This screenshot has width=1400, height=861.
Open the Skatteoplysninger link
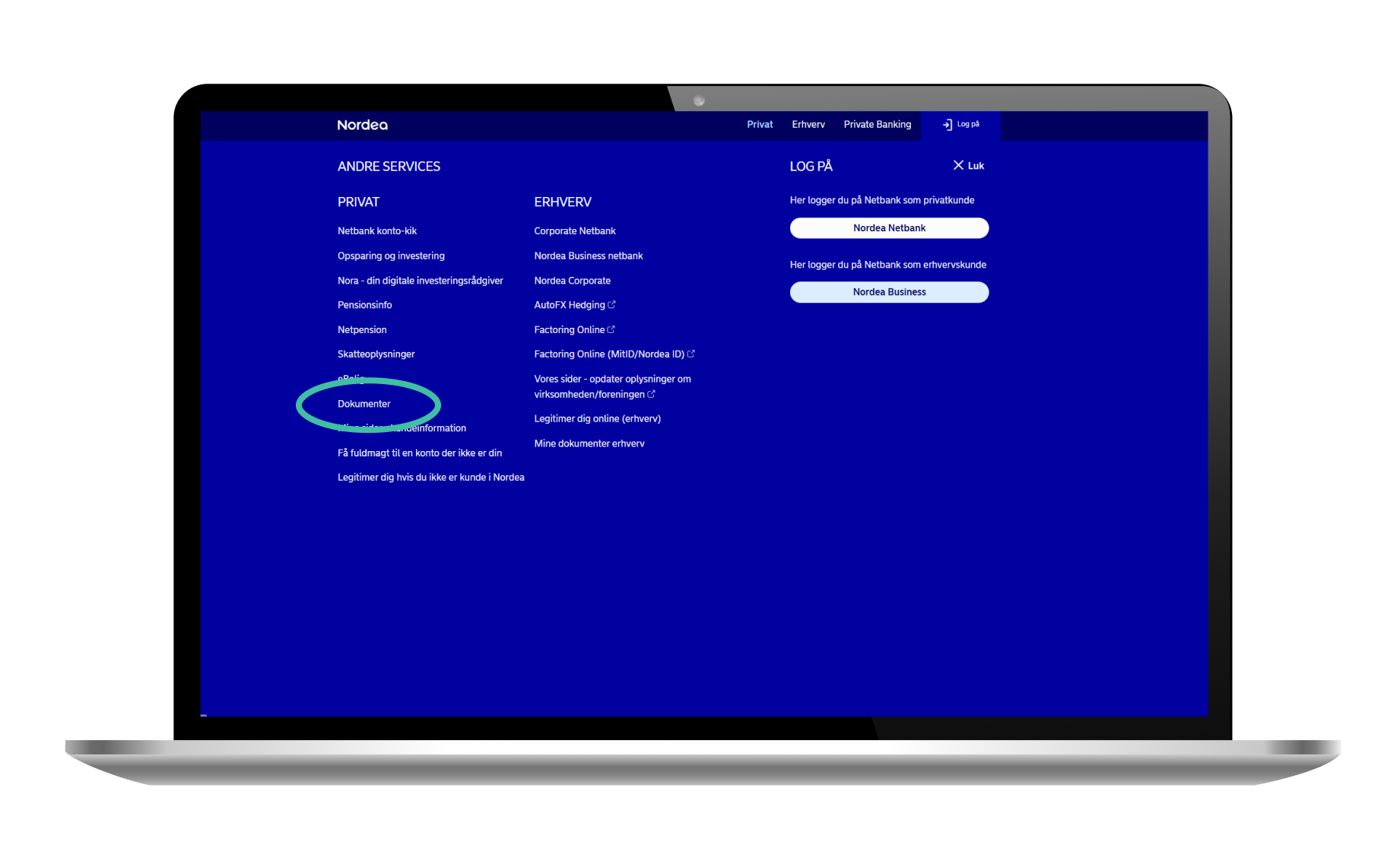(x=376, y=354)
